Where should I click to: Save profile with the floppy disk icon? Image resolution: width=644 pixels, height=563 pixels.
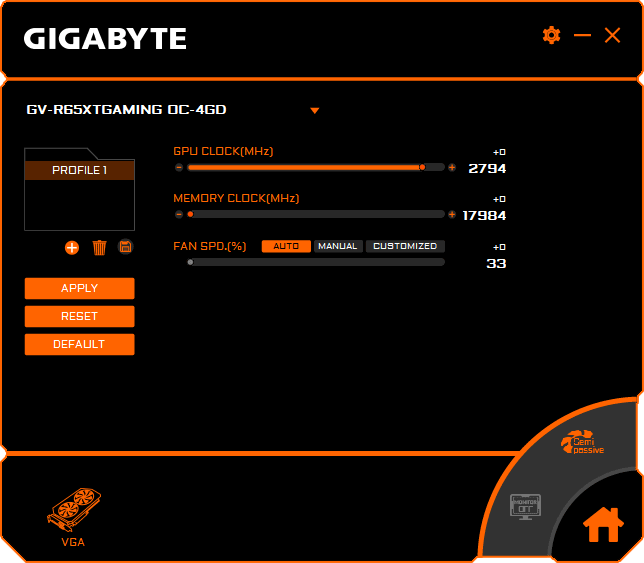point(126,247)
